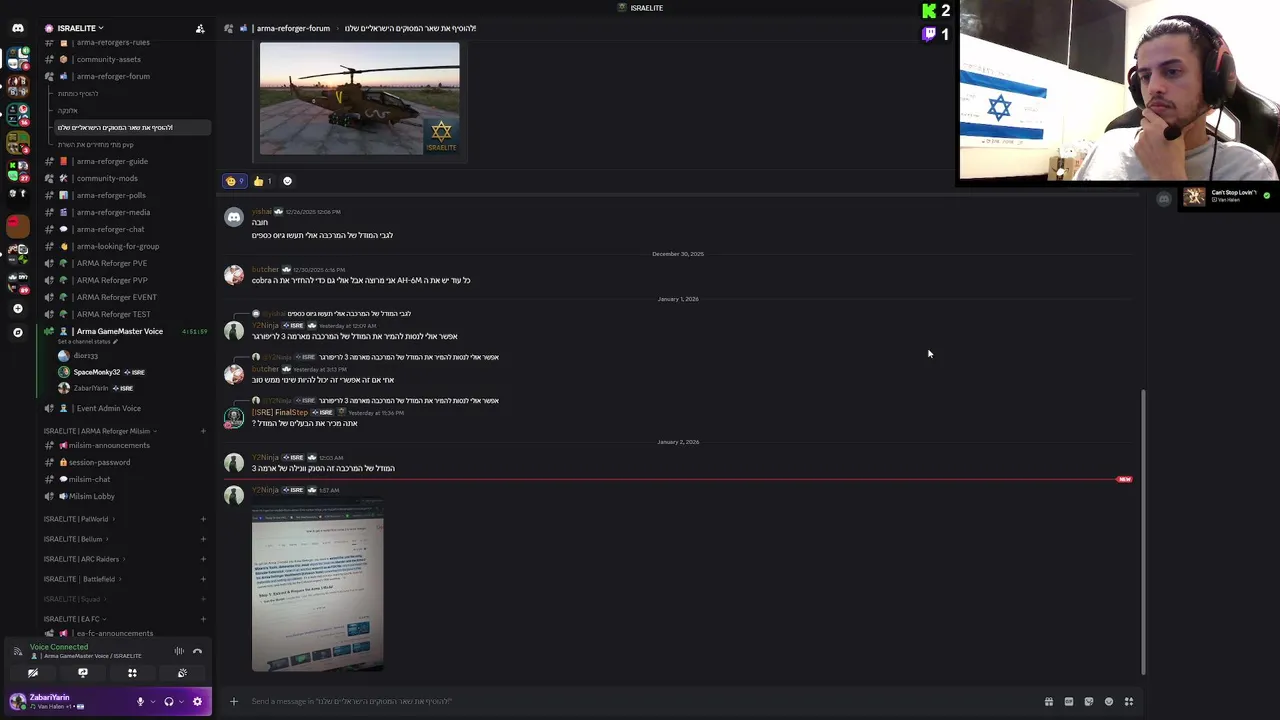Join ARMA Reforger PVP voice channel

[x=112, y=280]
